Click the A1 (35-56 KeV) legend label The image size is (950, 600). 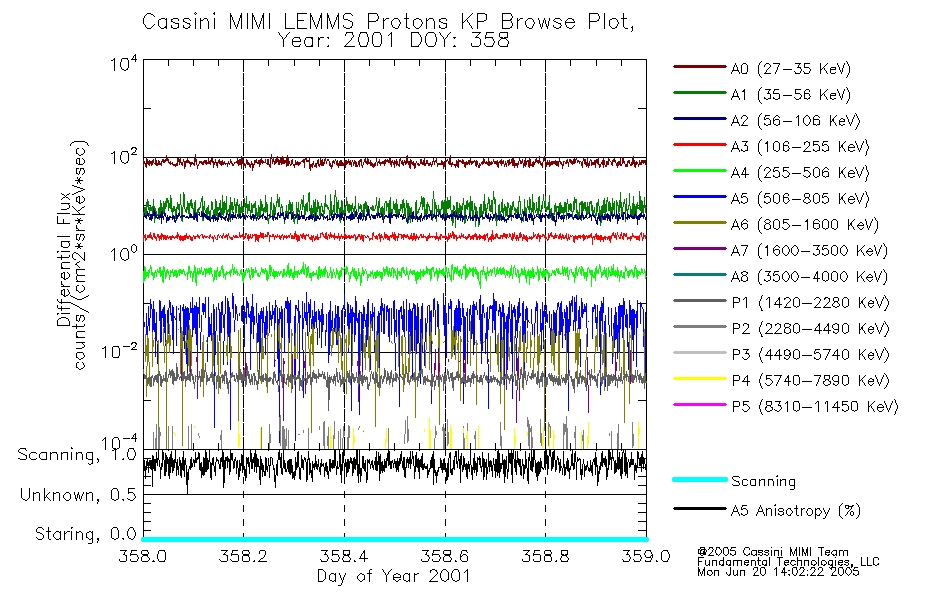(x=791, y=95)
